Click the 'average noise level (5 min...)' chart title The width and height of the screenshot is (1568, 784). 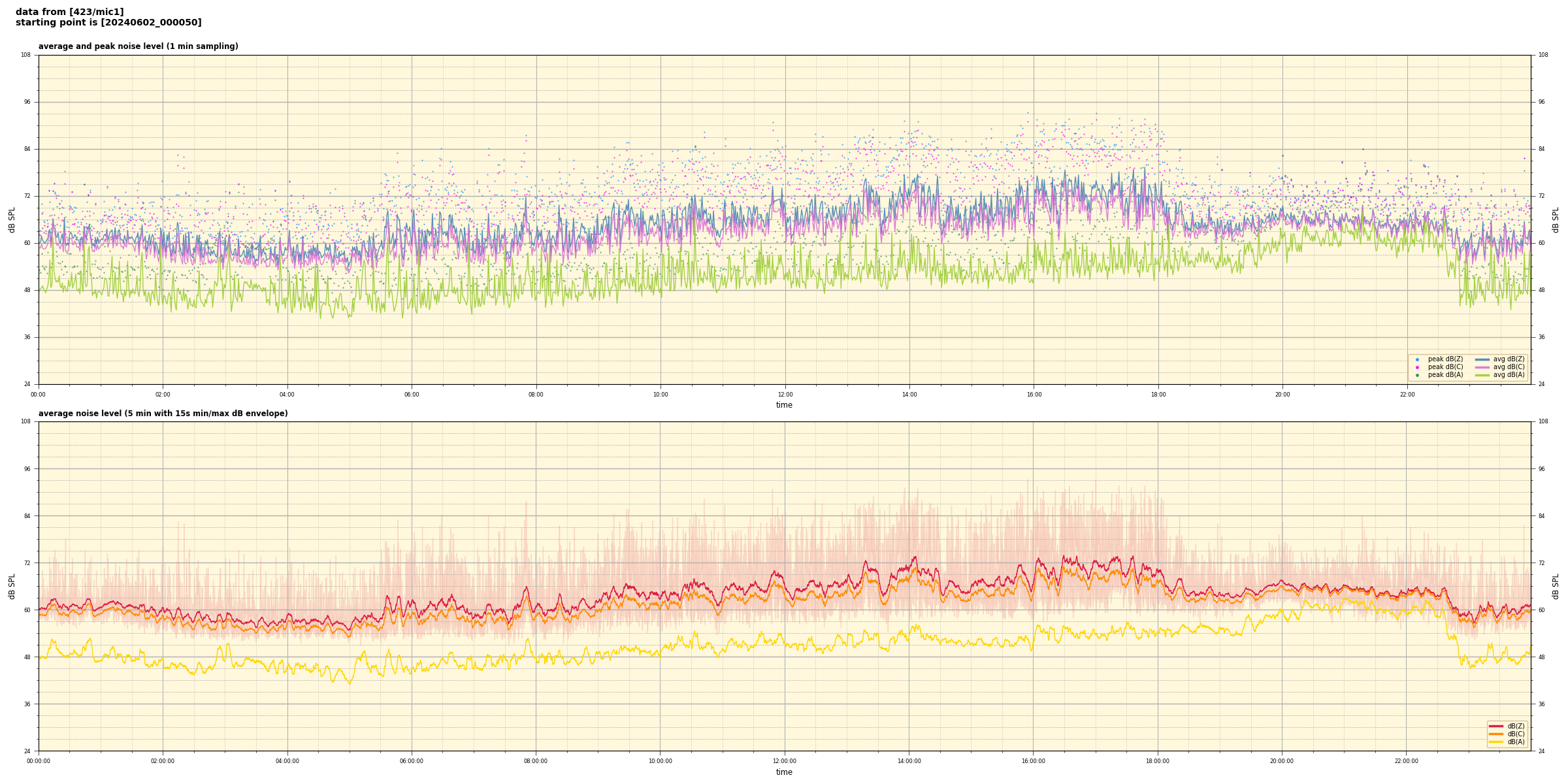pyautogui.click(x=163, y=414)
